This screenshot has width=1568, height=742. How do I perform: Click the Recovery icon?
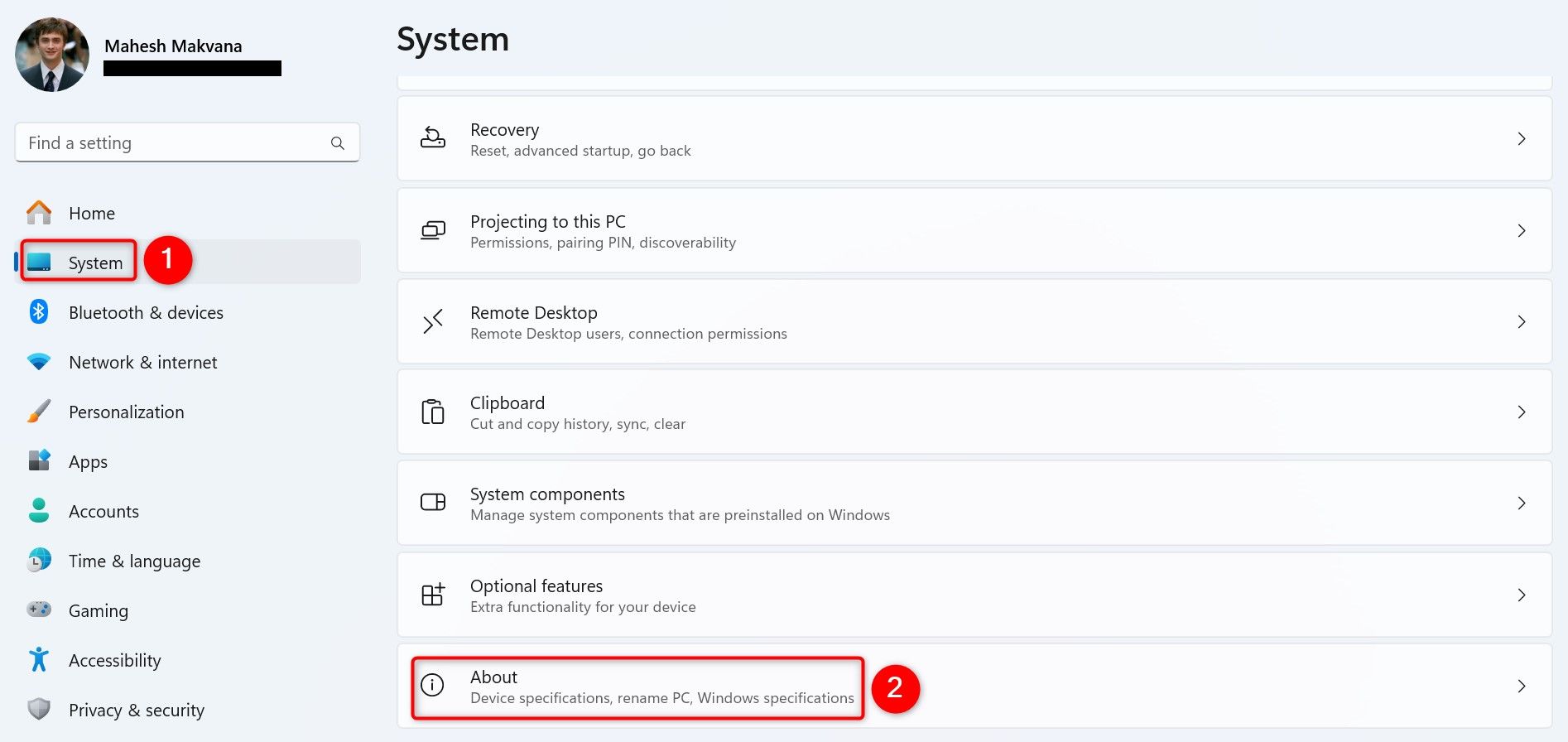[432, 138]
